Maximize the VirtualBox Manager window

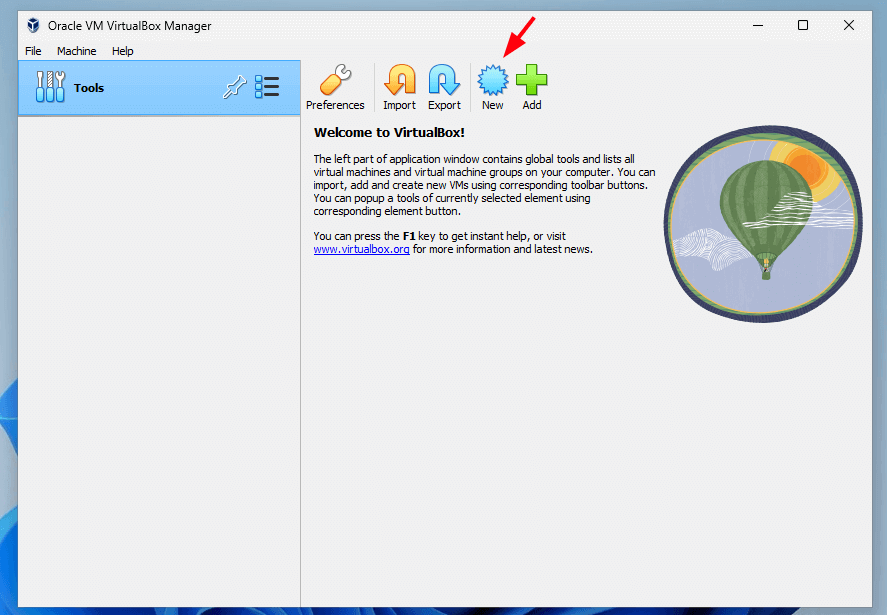pyautogui.click(x=803, y=25)
